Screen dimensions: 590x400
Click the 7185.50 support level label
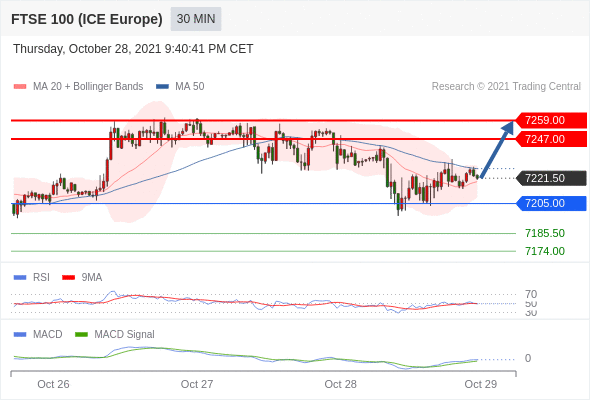click(545, 233)
